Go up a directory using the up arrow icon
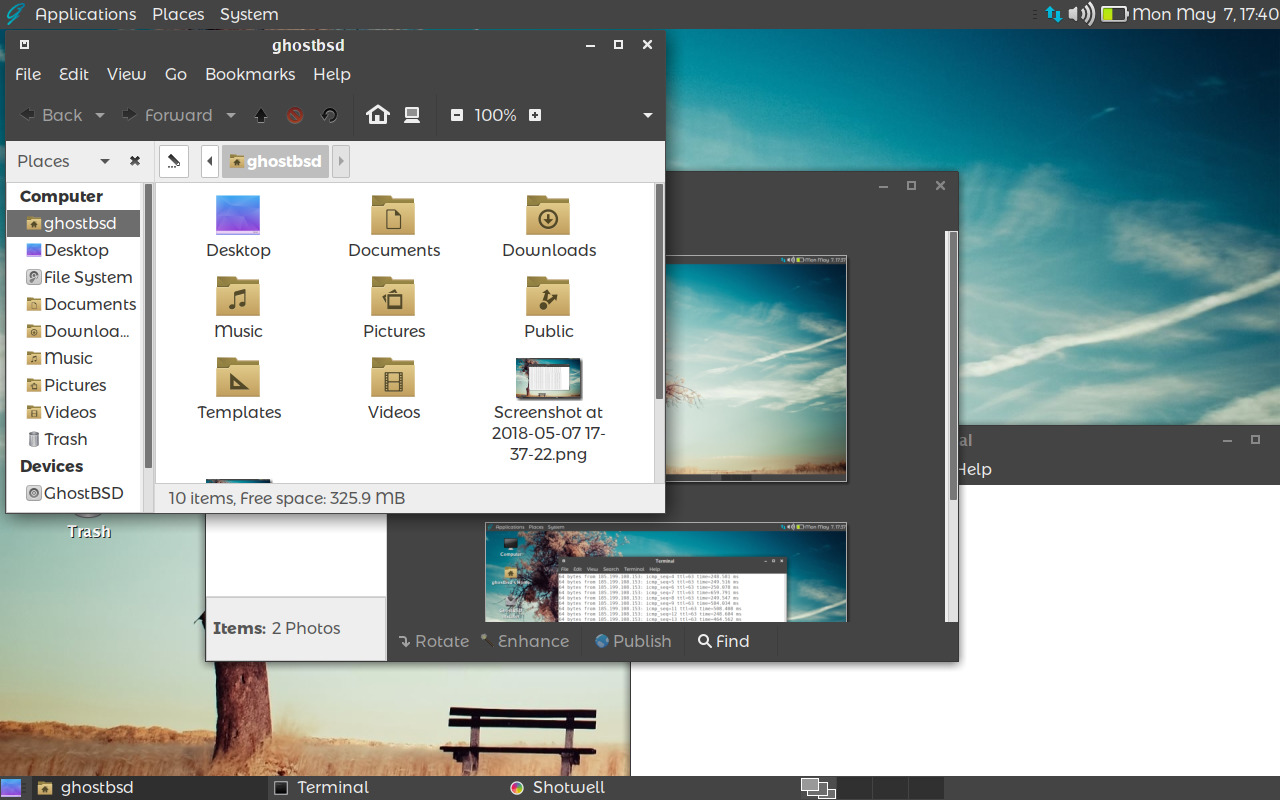Viewport: 1280px width, 800px height. (x=260, y=115)
